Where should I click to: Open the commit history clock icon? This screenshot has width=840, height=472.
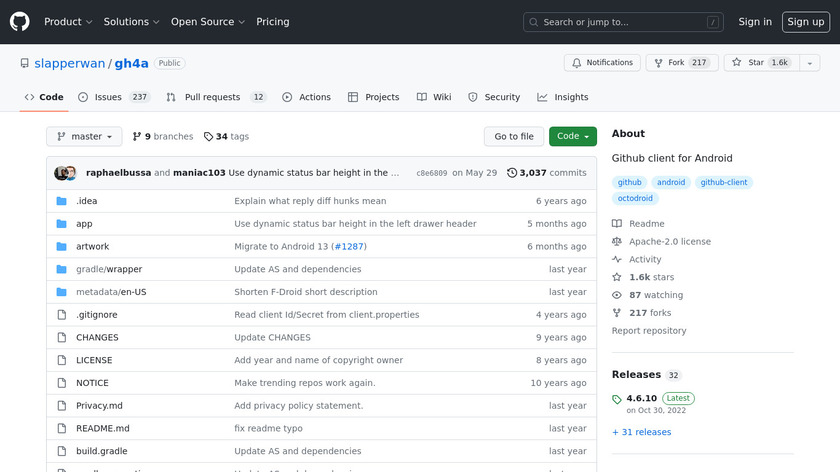pyautogui.click(x=512, y=173)
